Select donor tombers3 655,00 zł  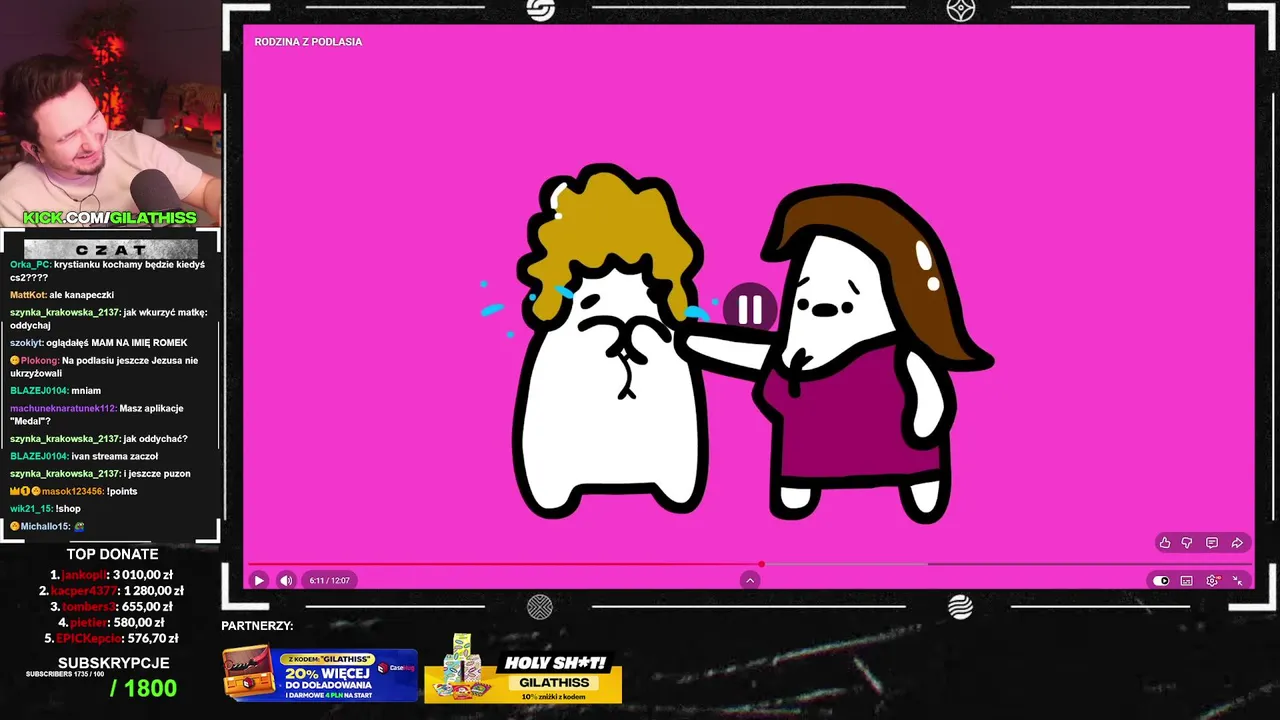click(x=111, y=606)
